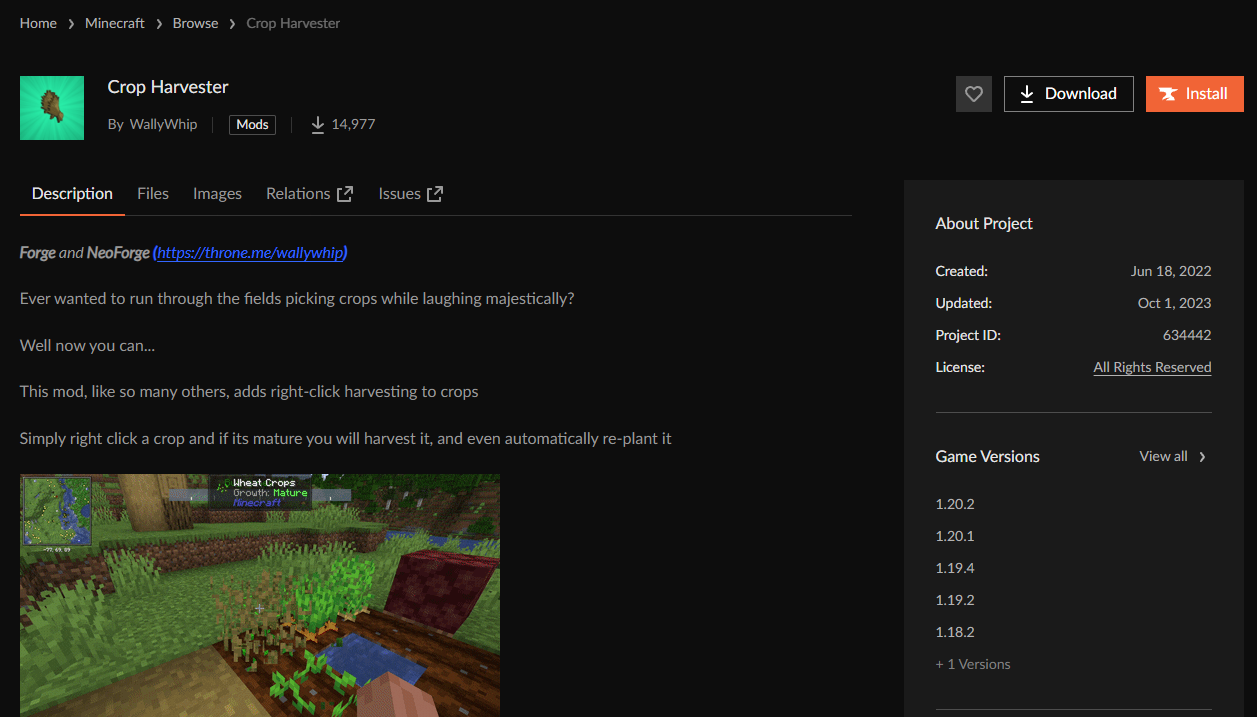Click the chevron next to View all
The height and width of the screenshot is (717, 1257).
coord(1202,457)
